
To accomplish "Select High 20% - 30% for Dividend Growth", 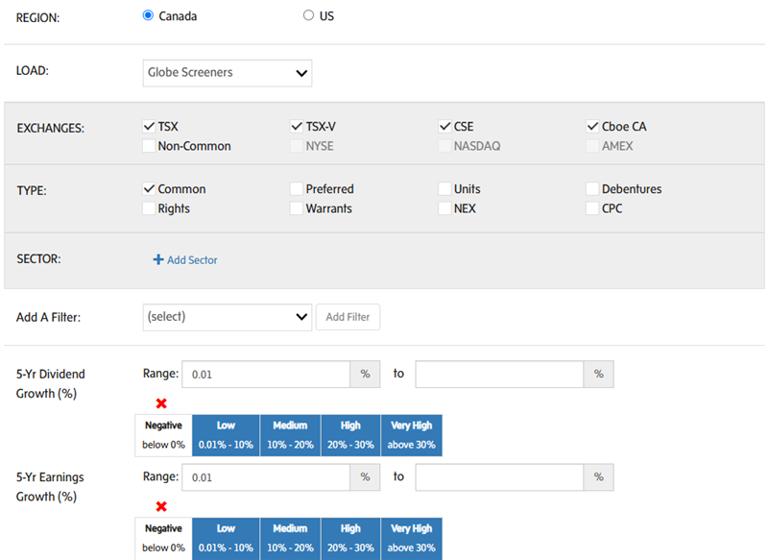I will tap(351, 435).
